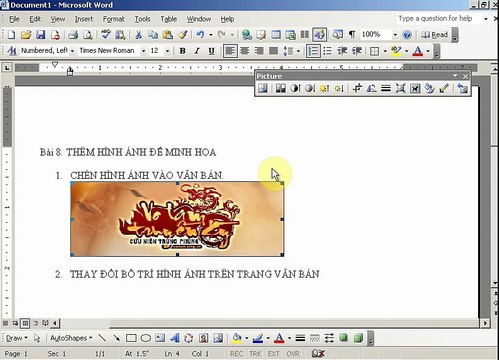
Task: Decrease indent of paragraph
Action: pos(342,51)
